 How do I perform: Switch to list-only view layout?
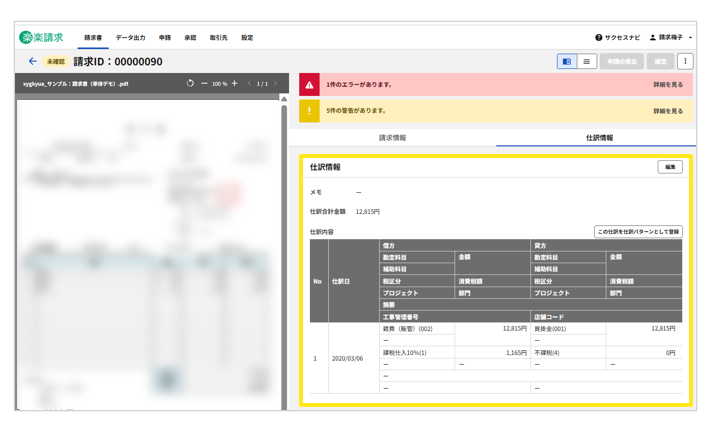(x=587, y=62)
